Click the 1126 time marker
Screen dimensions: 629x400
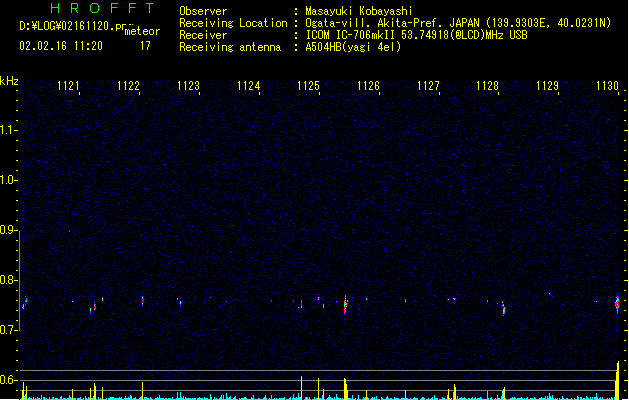click(x=368, y=86)
